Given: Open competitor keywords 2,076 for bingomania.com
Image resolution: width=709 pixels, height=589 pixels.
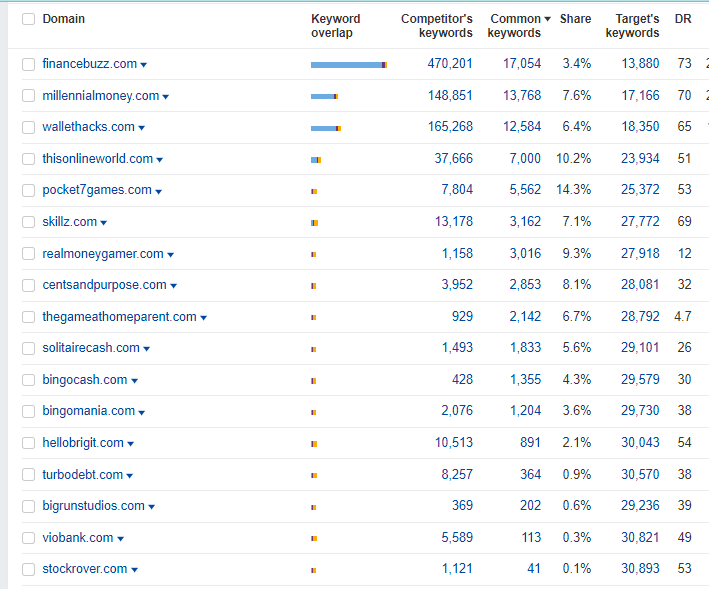Looking at the screenshot, I should tap(457, 410).
